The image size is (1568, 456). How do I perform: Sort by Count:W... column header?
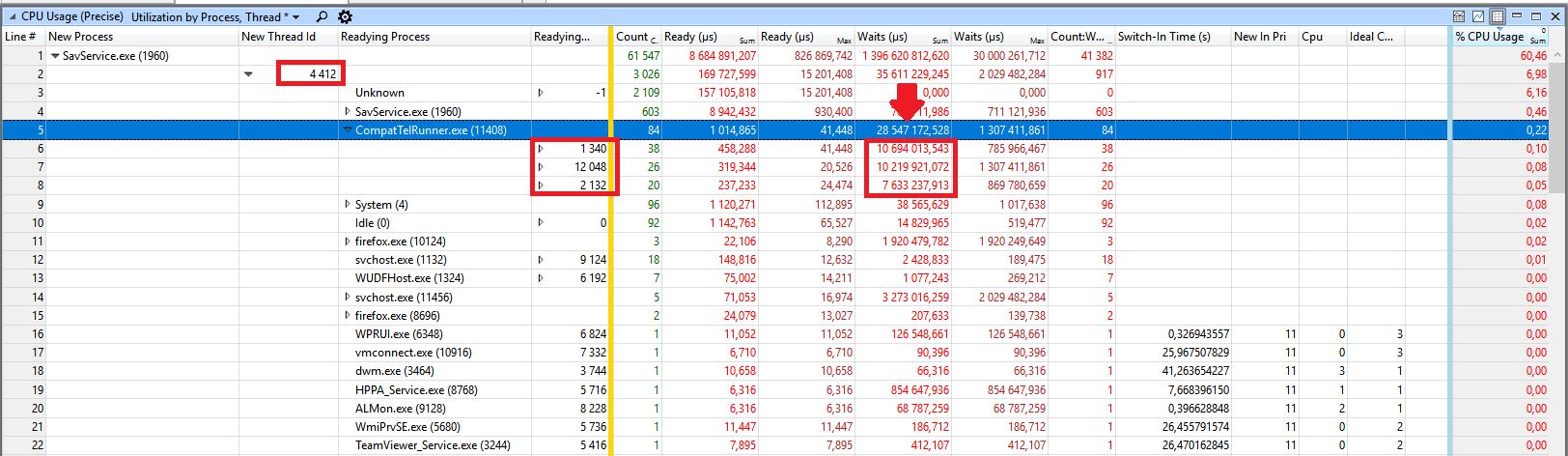pos(1081,37)
